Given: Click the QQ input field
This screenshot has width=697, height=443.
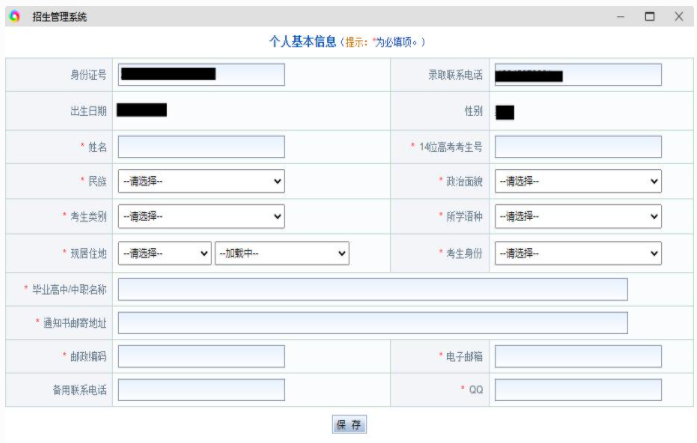Looking at the screenshot, I should click(x=578, y=390).
